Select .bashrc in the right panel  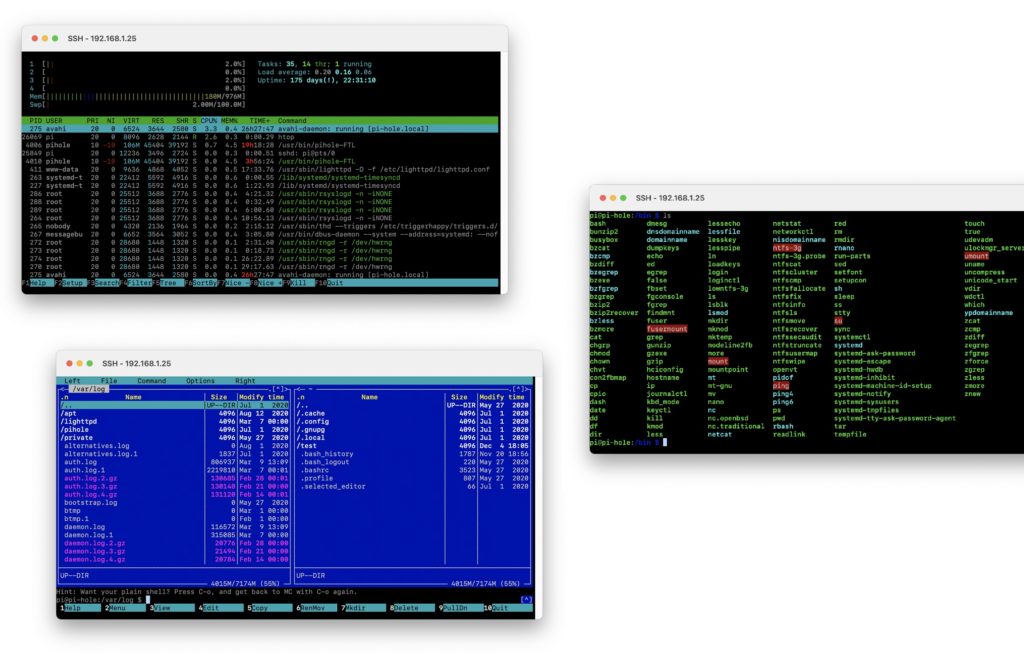pos(413,470)
